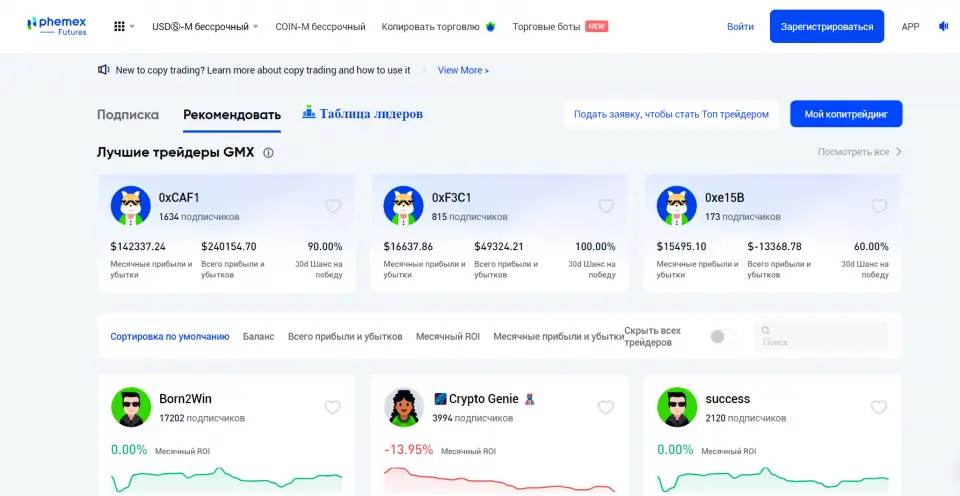The image size is (960, 496).
Task: Click the NEW badge next to Торговые боты
Action: coord(596,26)
